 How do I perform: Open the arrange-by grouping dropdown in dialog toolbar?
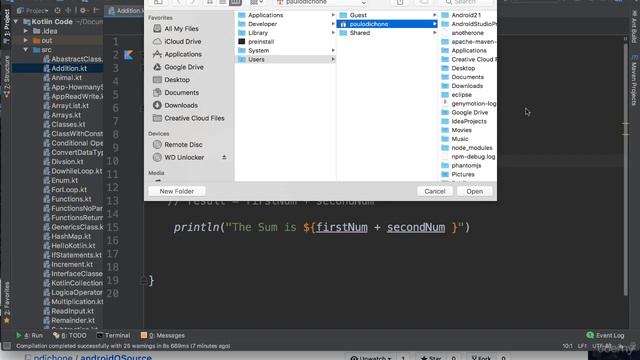[x=256, y=2]
